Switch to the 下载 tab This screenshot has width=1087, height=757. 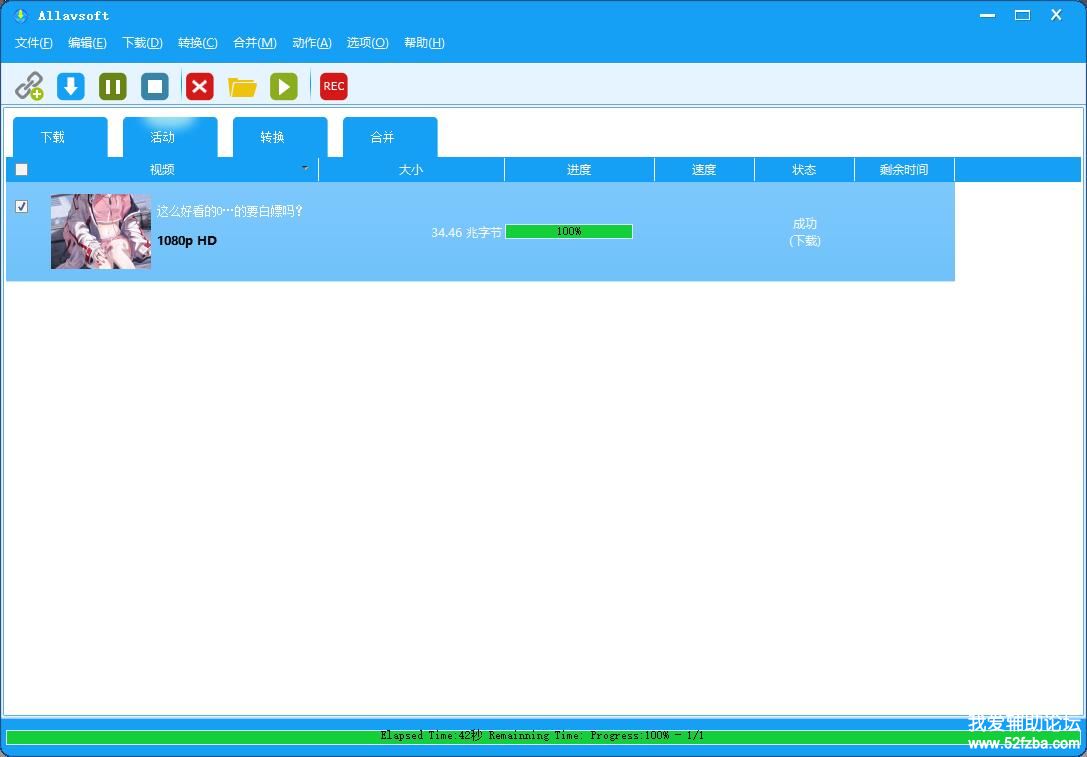pyautogui.click(x=60, y=137)
